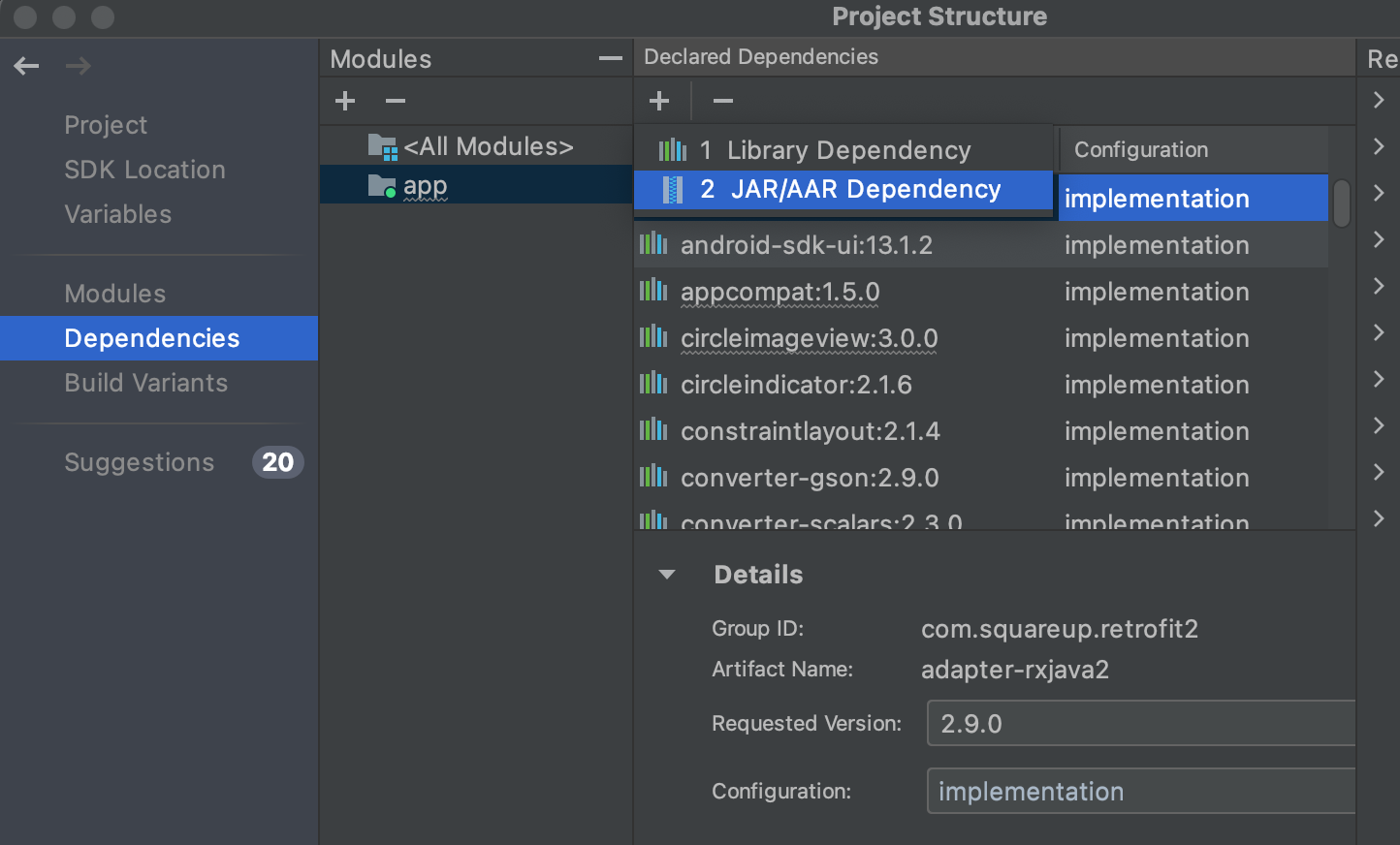Open the Dependencies section in sidebar
1400x845 pixels.
click(152, 338)
